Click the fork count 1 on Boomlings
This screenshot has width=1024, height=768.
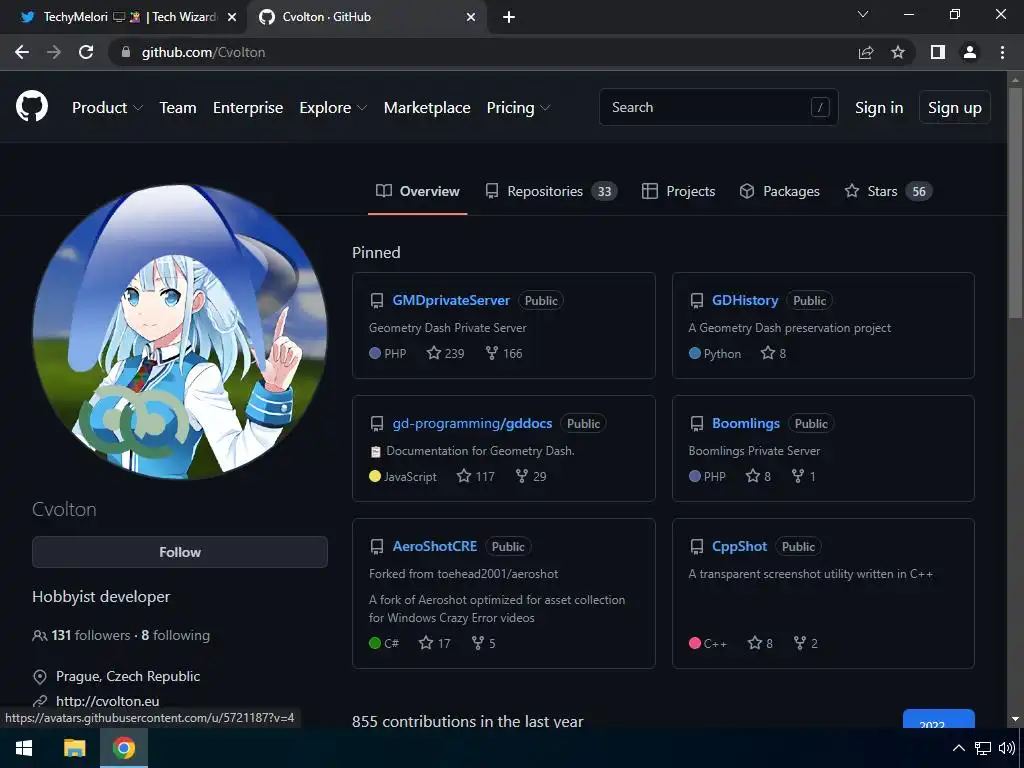803,476
